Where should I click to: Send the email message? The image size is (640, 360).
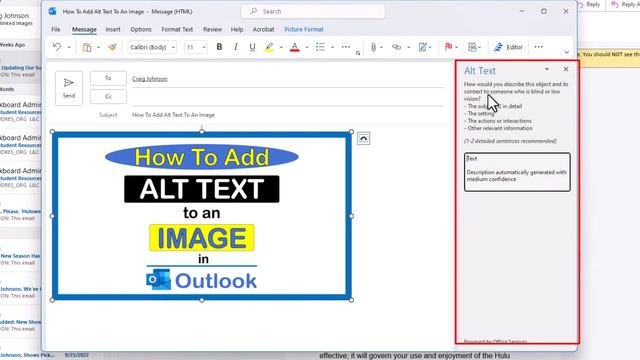[x=69, y=88]
